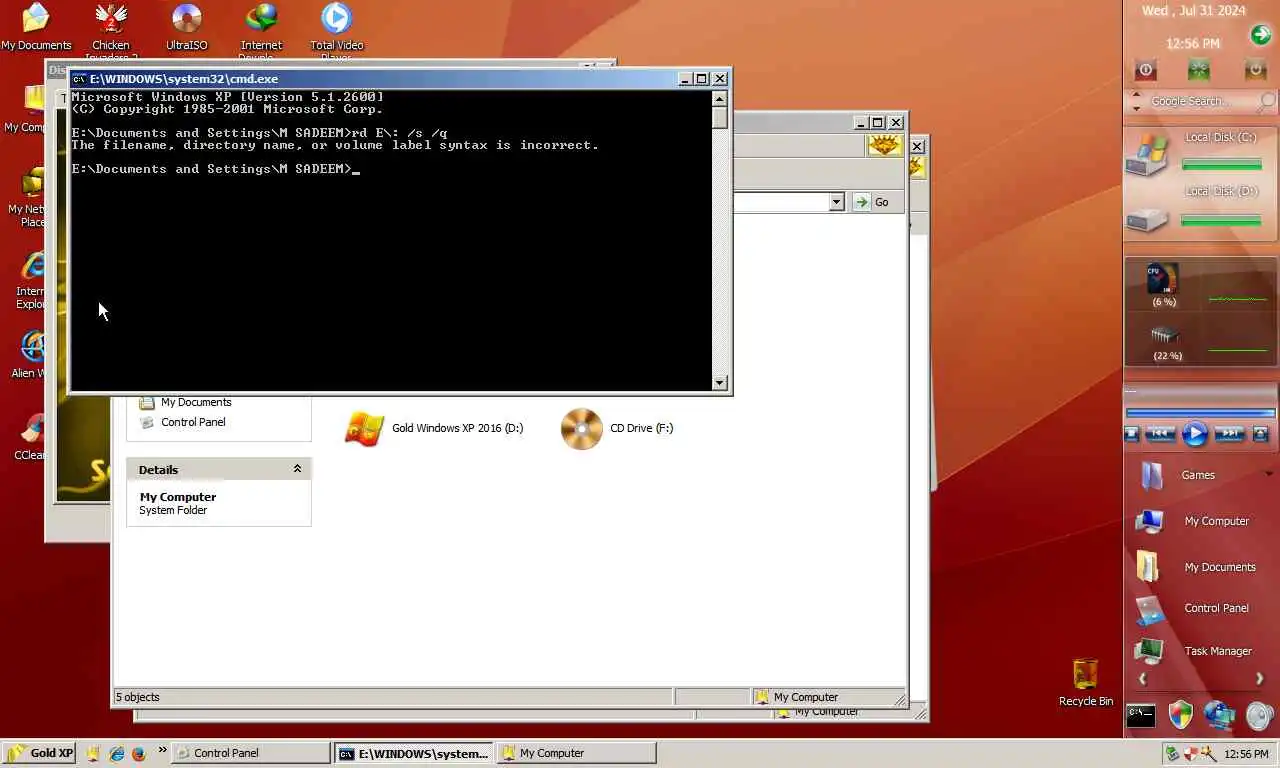
Task: Open Local Disk (C:) from the sidebar
Action: click(x=1147, y=155)
